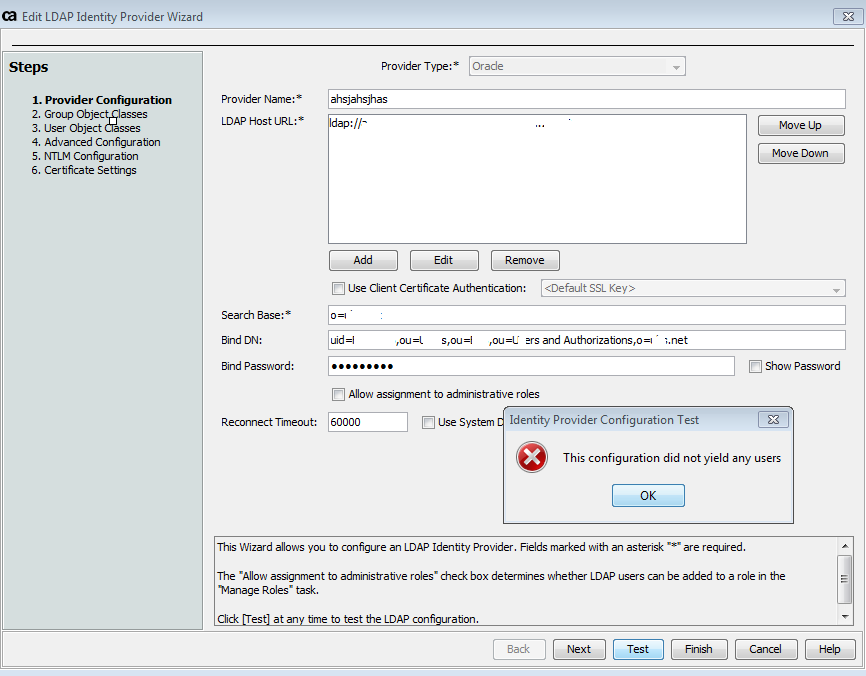This screenshot has width=866, height=676.
Task: Click the down arrow on the description scrollbar
Action: [x=845, y=619]
